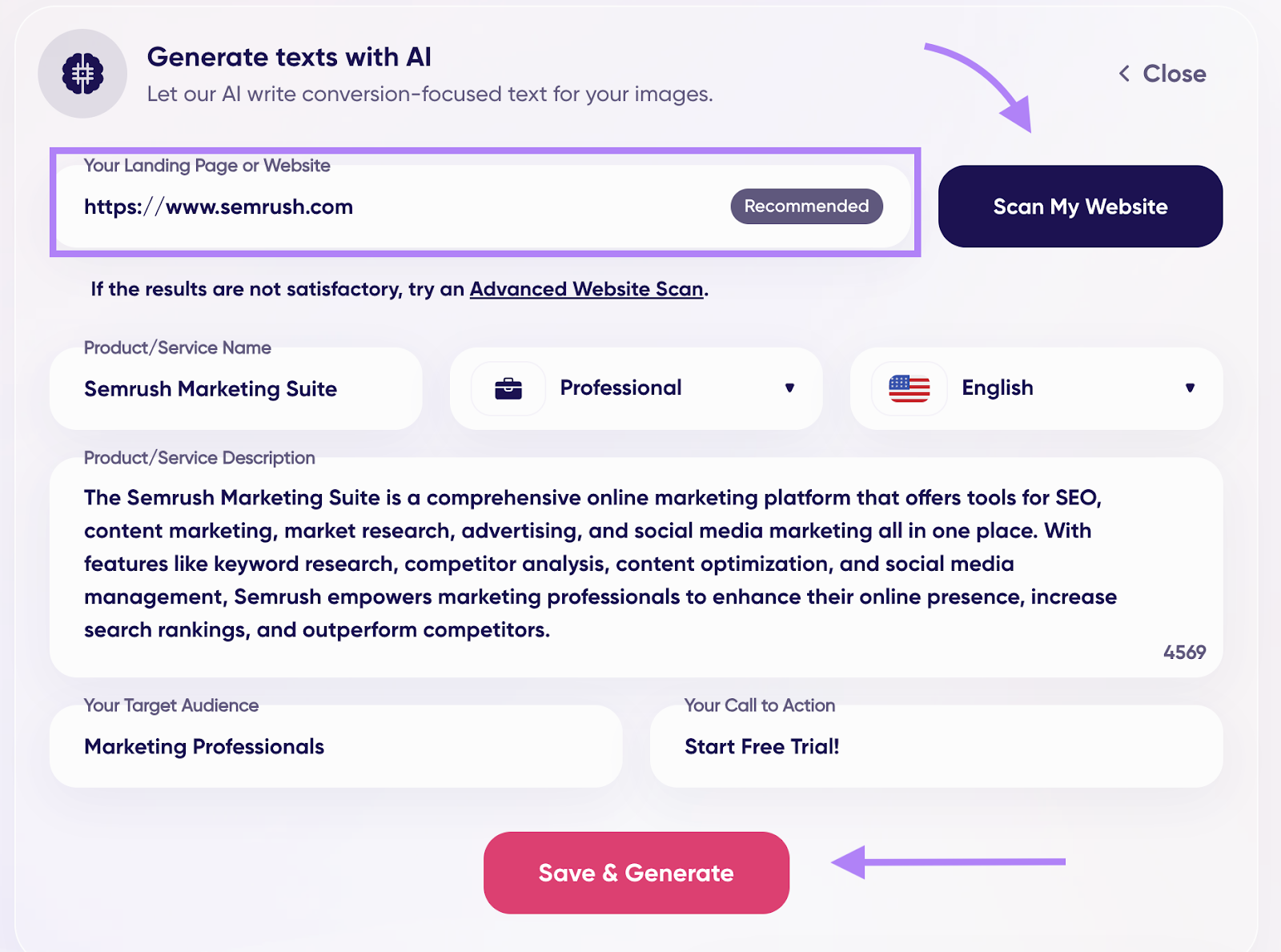The height and width of the screenshot is (952, 1281).
Task: Open the Professional tone dropdown
Action: [x=636, y=388]
